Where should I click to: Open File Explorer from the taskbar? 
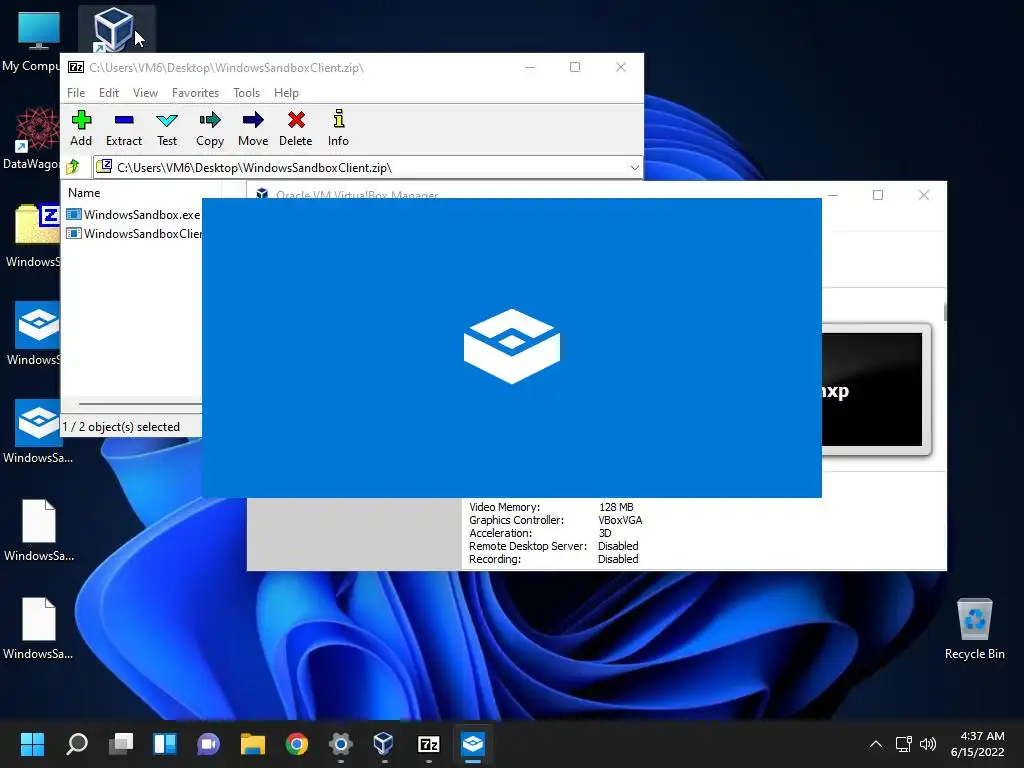pos(253,744)
